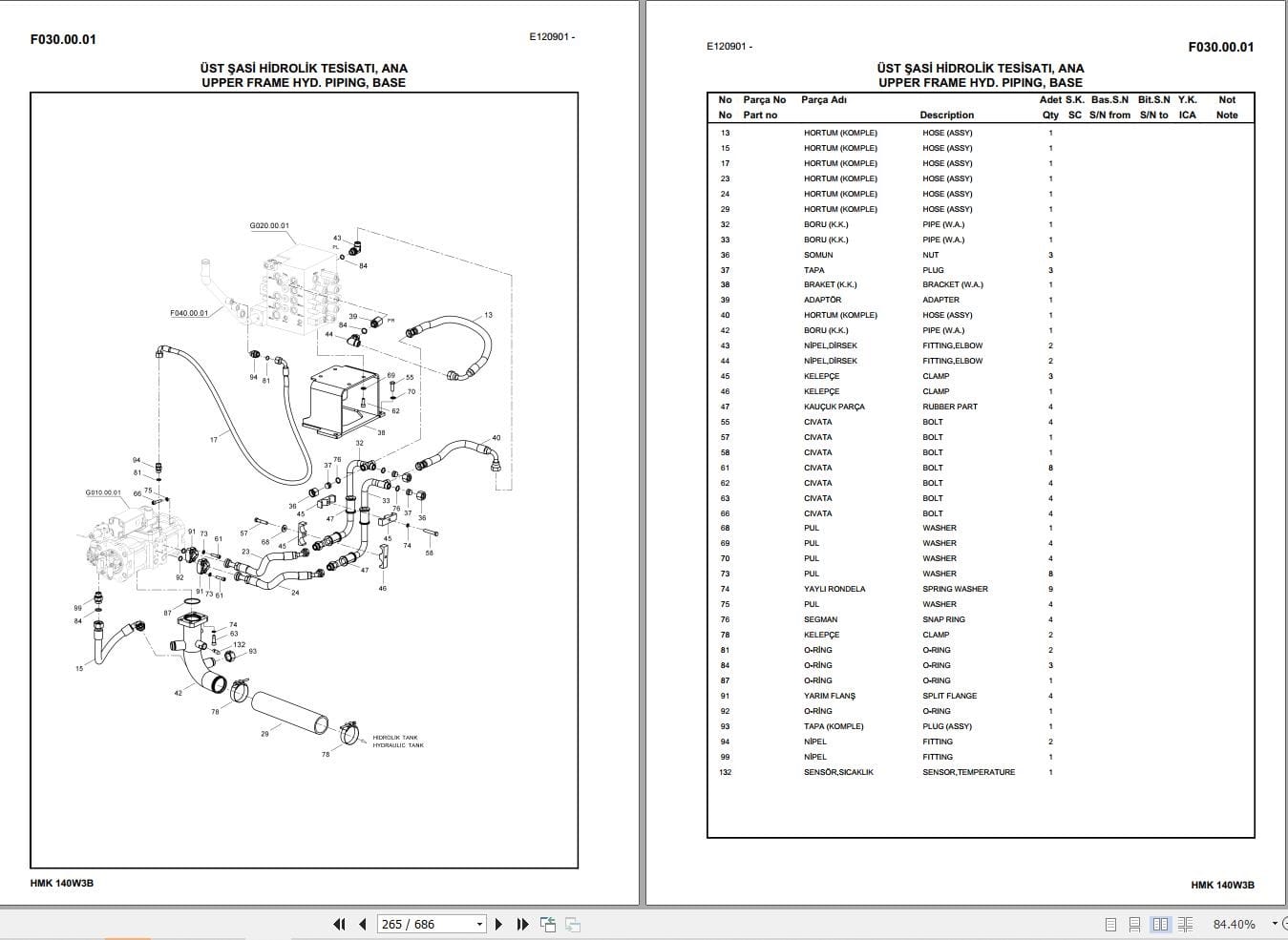Click part number 42 pipe label in diagram
The image size is (1288, 940).
(178, 693)
